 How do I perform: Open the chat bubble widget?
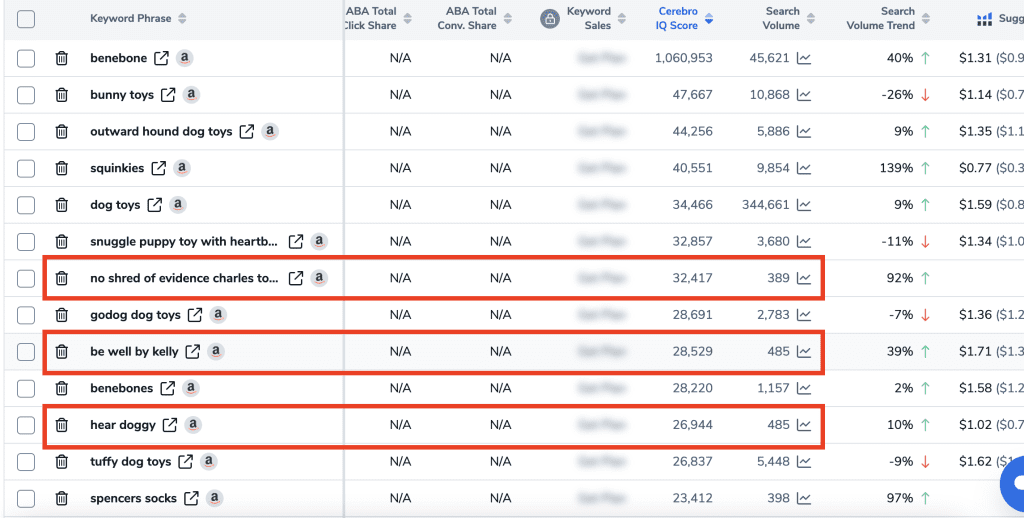(x=1016, y=483)
